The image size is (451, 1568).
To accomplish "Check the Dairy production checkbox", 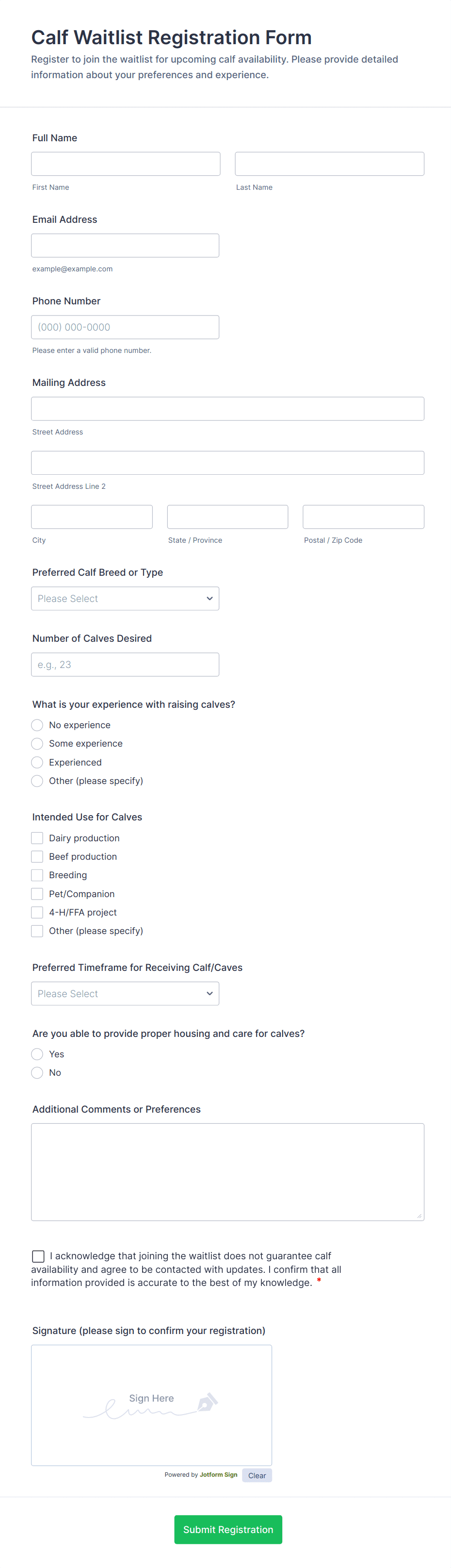I will (36, 837).
